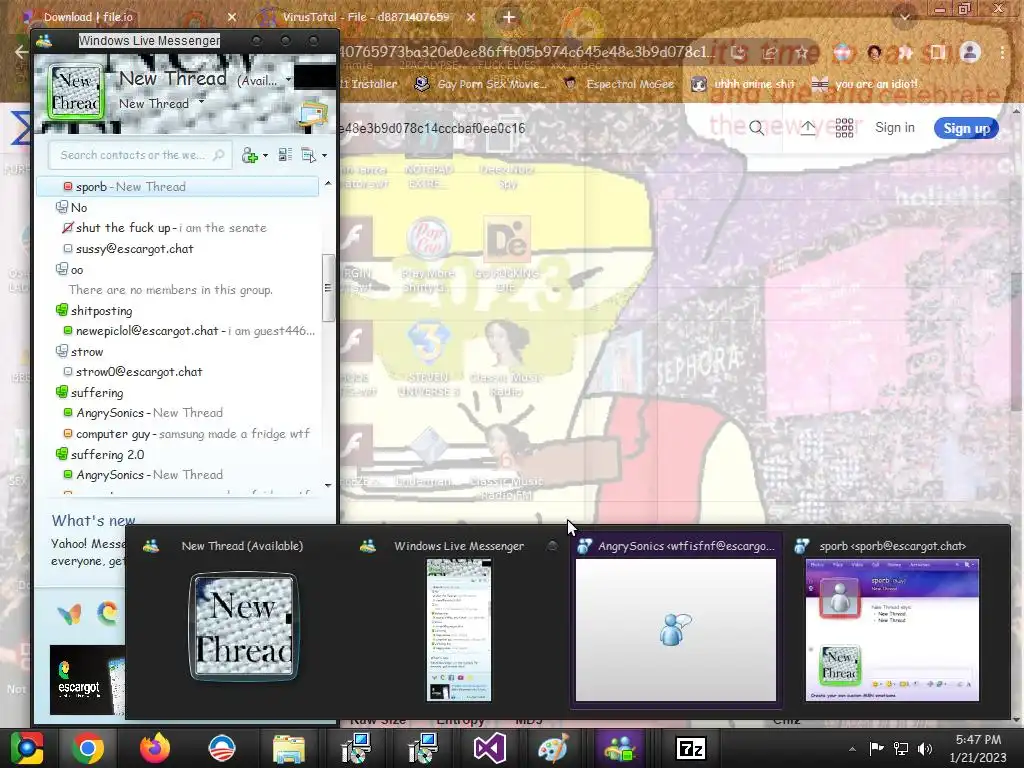Switch to the Download | file.io tab
The width and height of the screenshot is (1024, 768).
coord(87,17)
